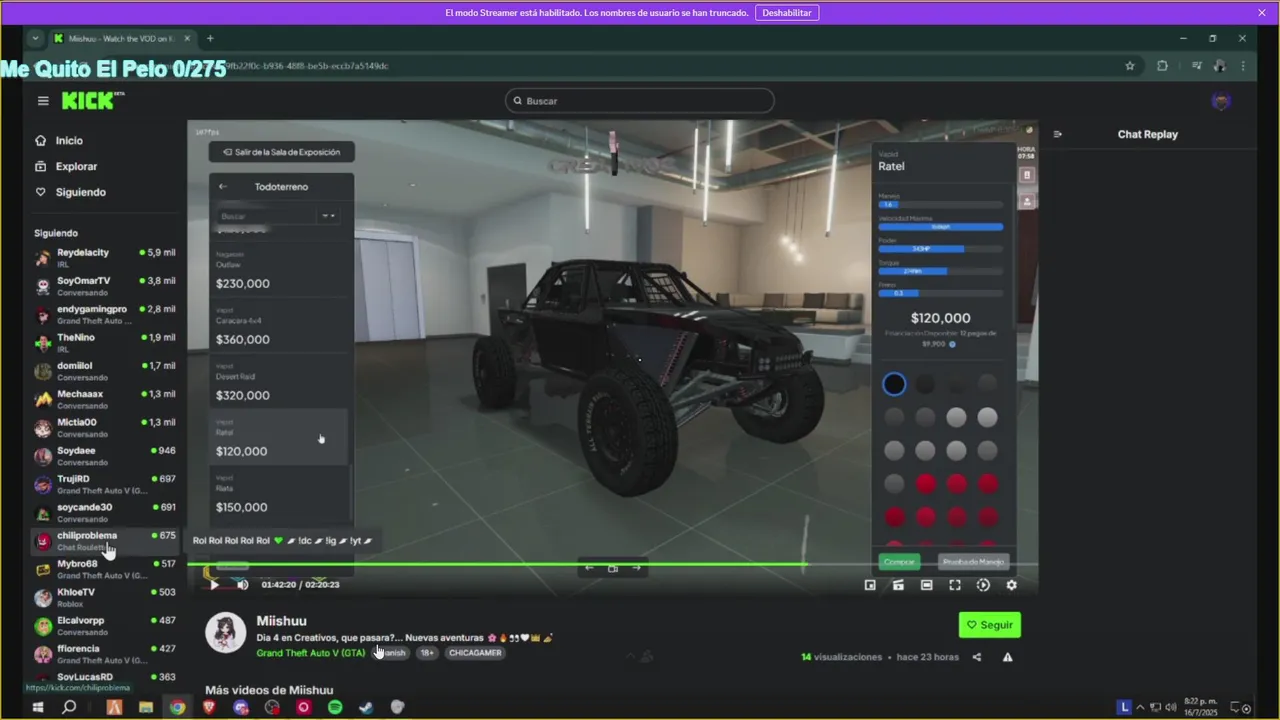
Task: Click the green Comprar button
Action: [899, 562]
